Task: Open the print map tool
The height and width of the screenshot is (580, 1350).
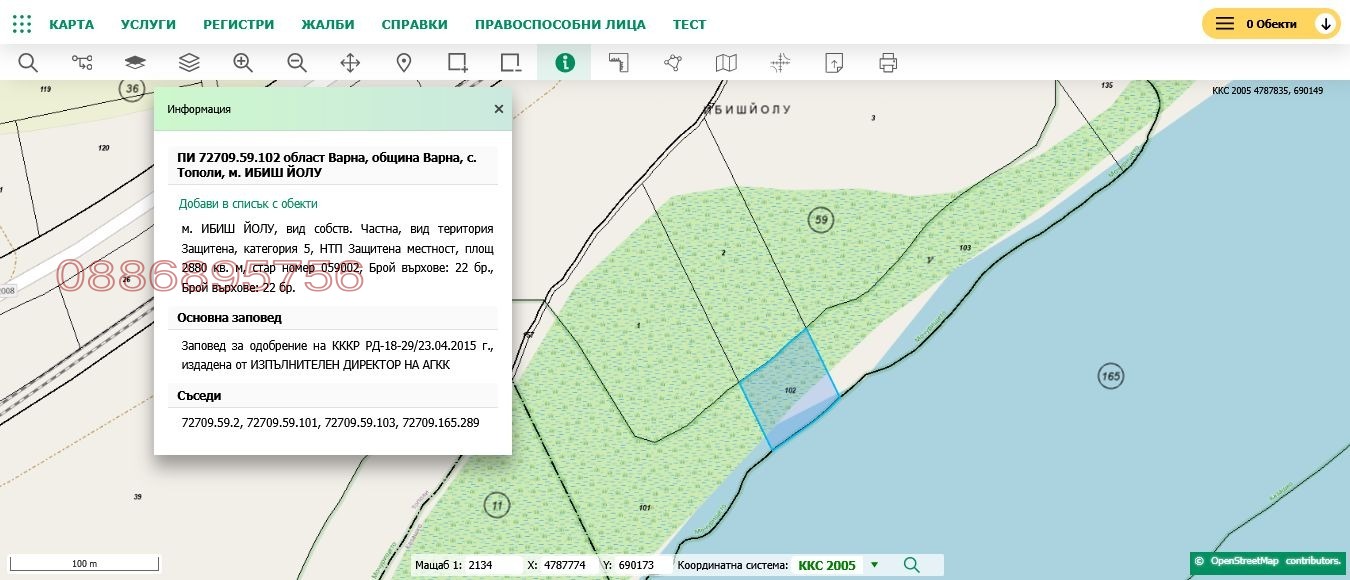Action: click(x=888, y=63)
